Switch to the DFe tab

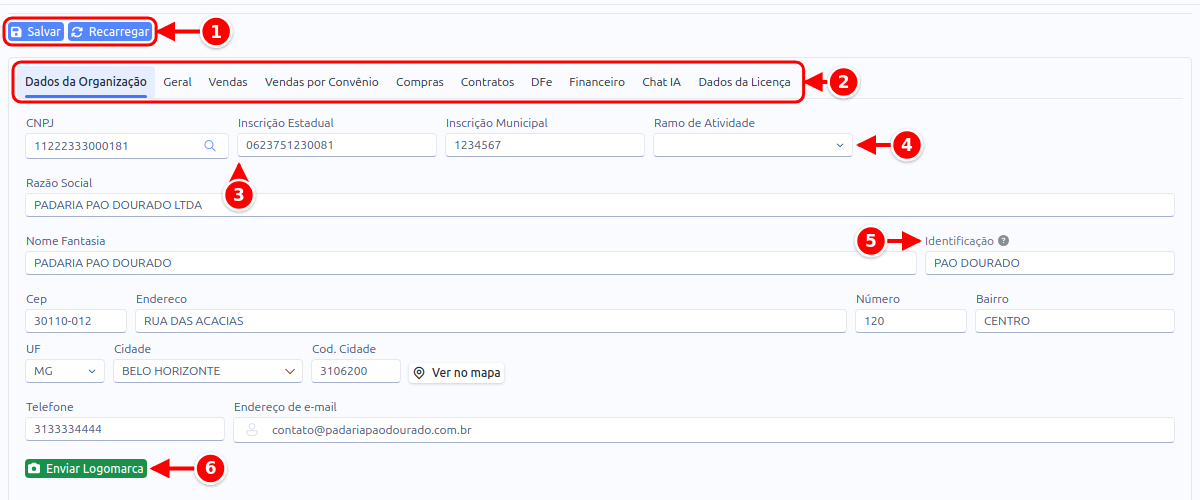pos(541,82)
